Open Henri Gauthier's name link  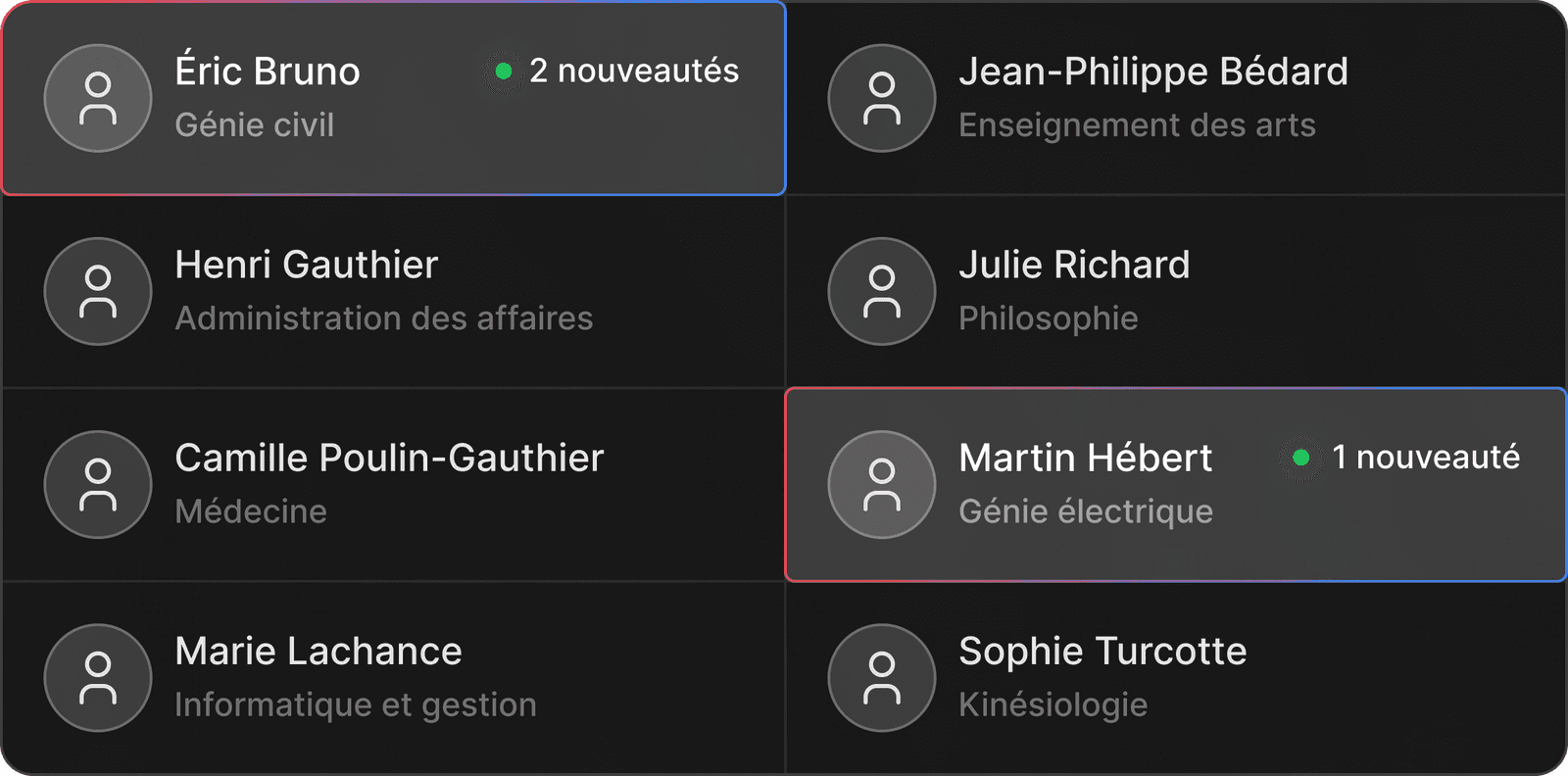(306, 265)
